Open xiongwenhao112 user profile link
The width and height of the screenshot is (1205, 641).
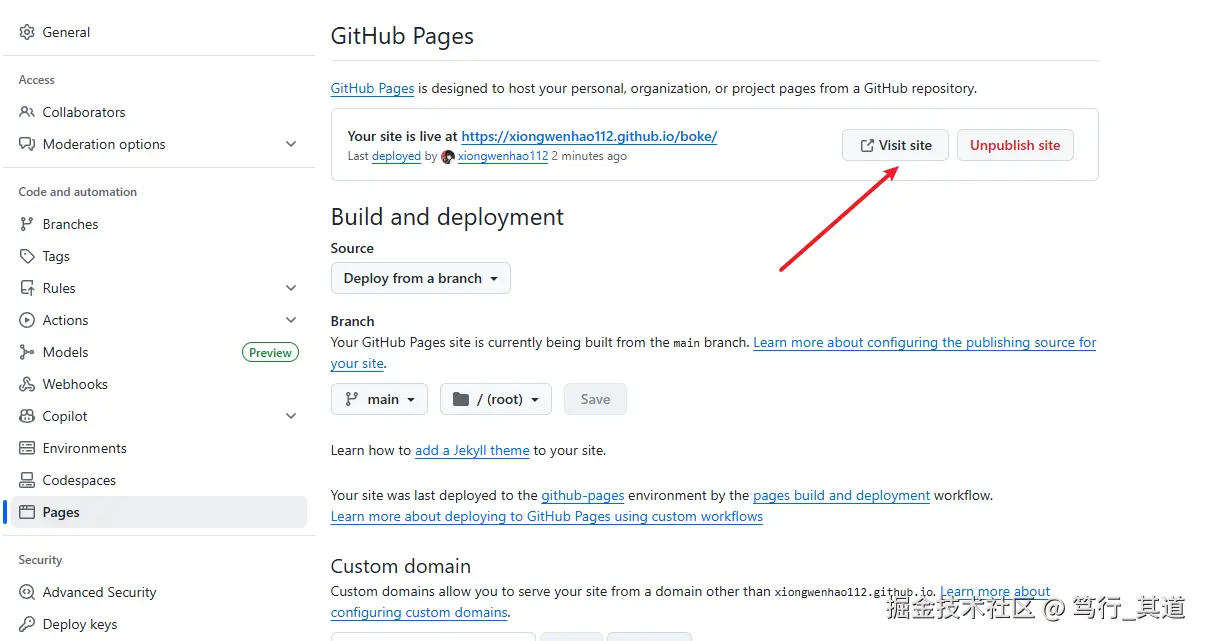503,156
